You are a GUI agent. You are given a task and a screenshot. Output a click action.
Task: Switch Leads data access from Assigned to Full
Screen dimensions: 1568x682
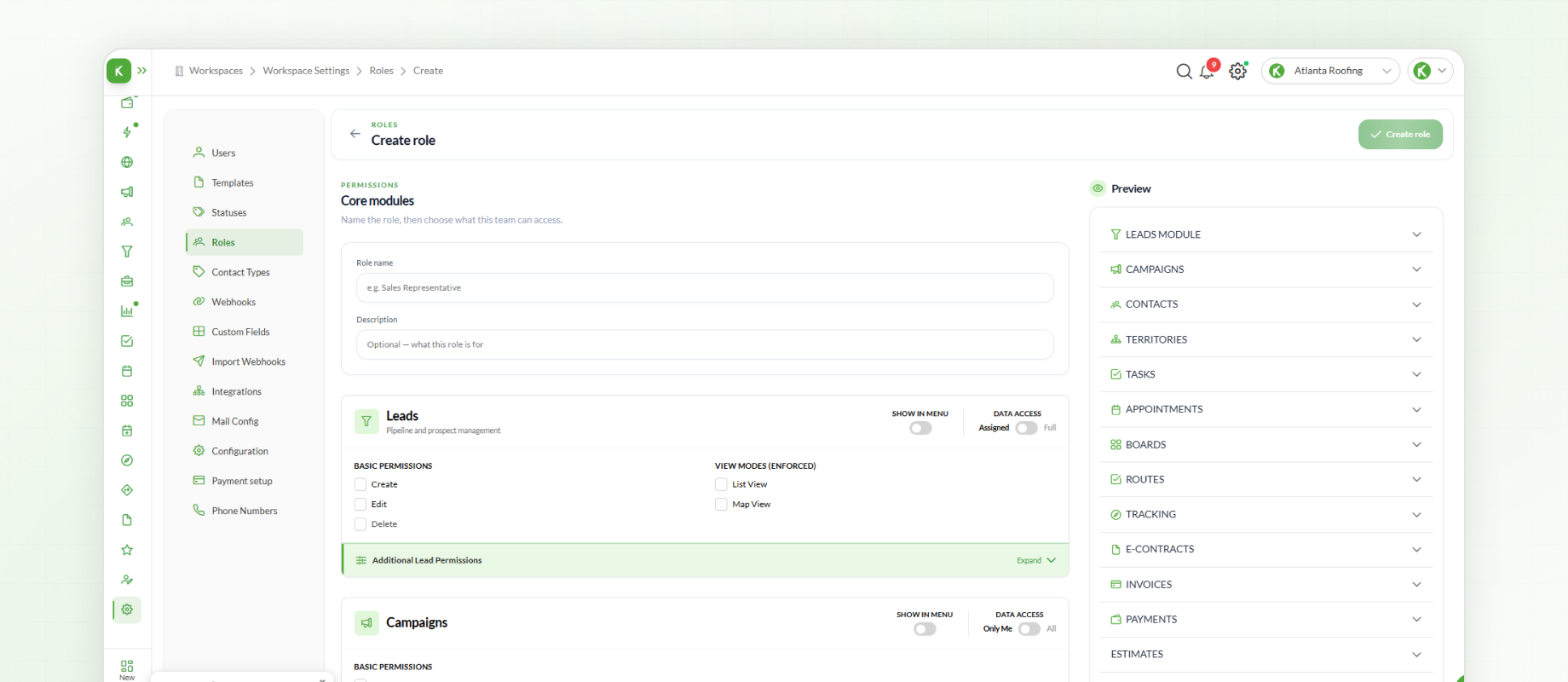pyautogui.click(x=1027, y=428)
